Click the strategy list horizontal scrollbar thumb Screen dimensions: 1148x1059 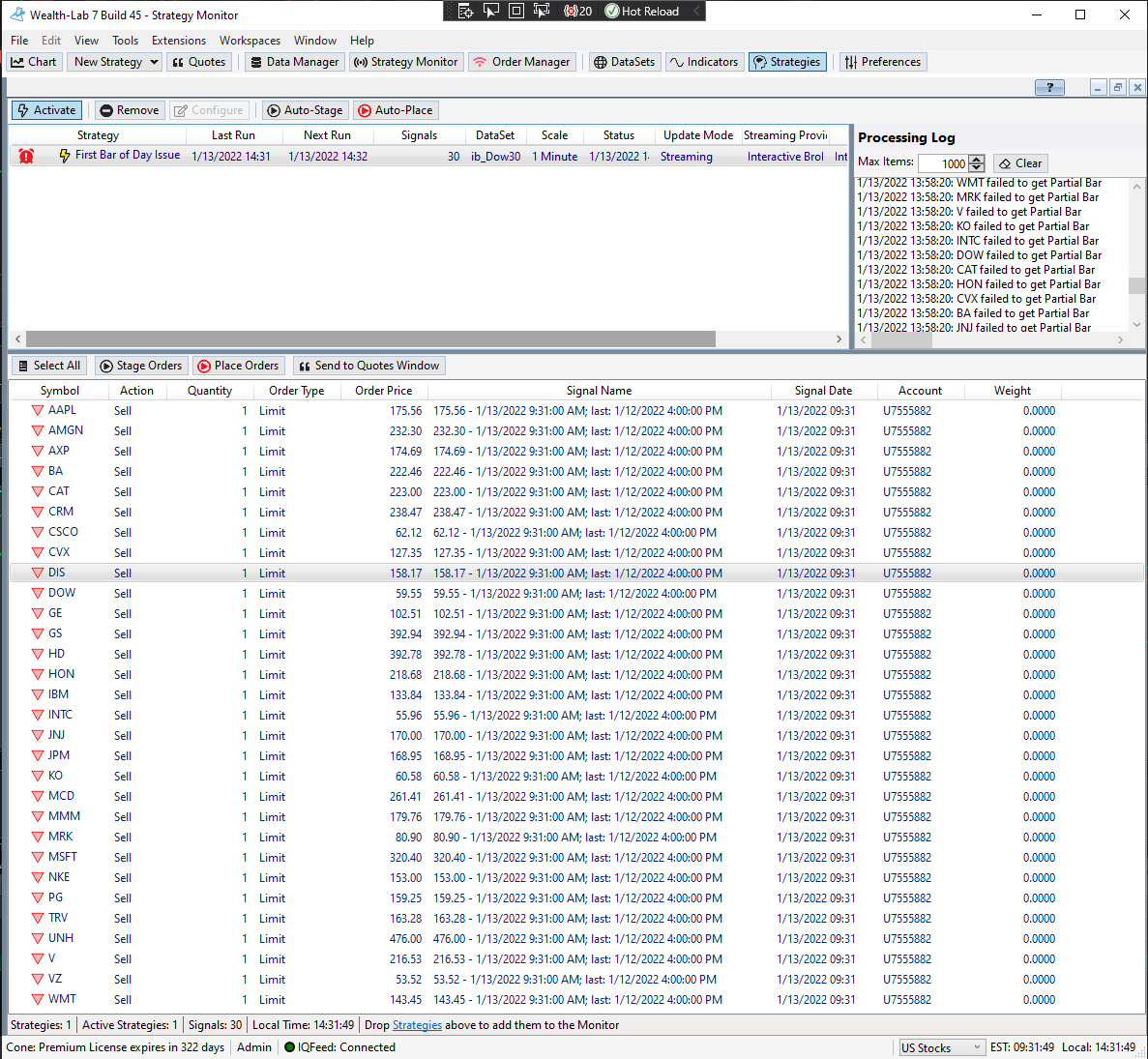370,339
